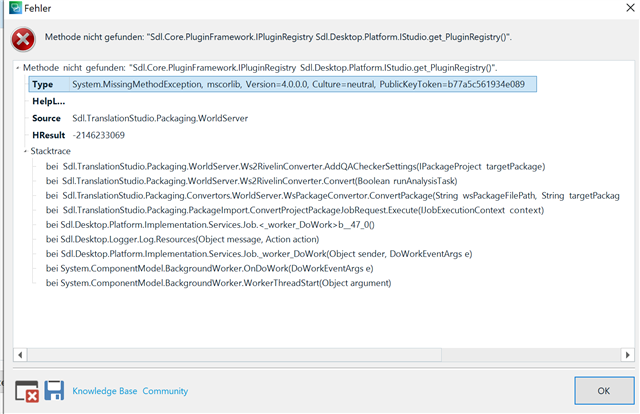Select the HelpLink row
The image size is (640, 414).
click(49, 101)
